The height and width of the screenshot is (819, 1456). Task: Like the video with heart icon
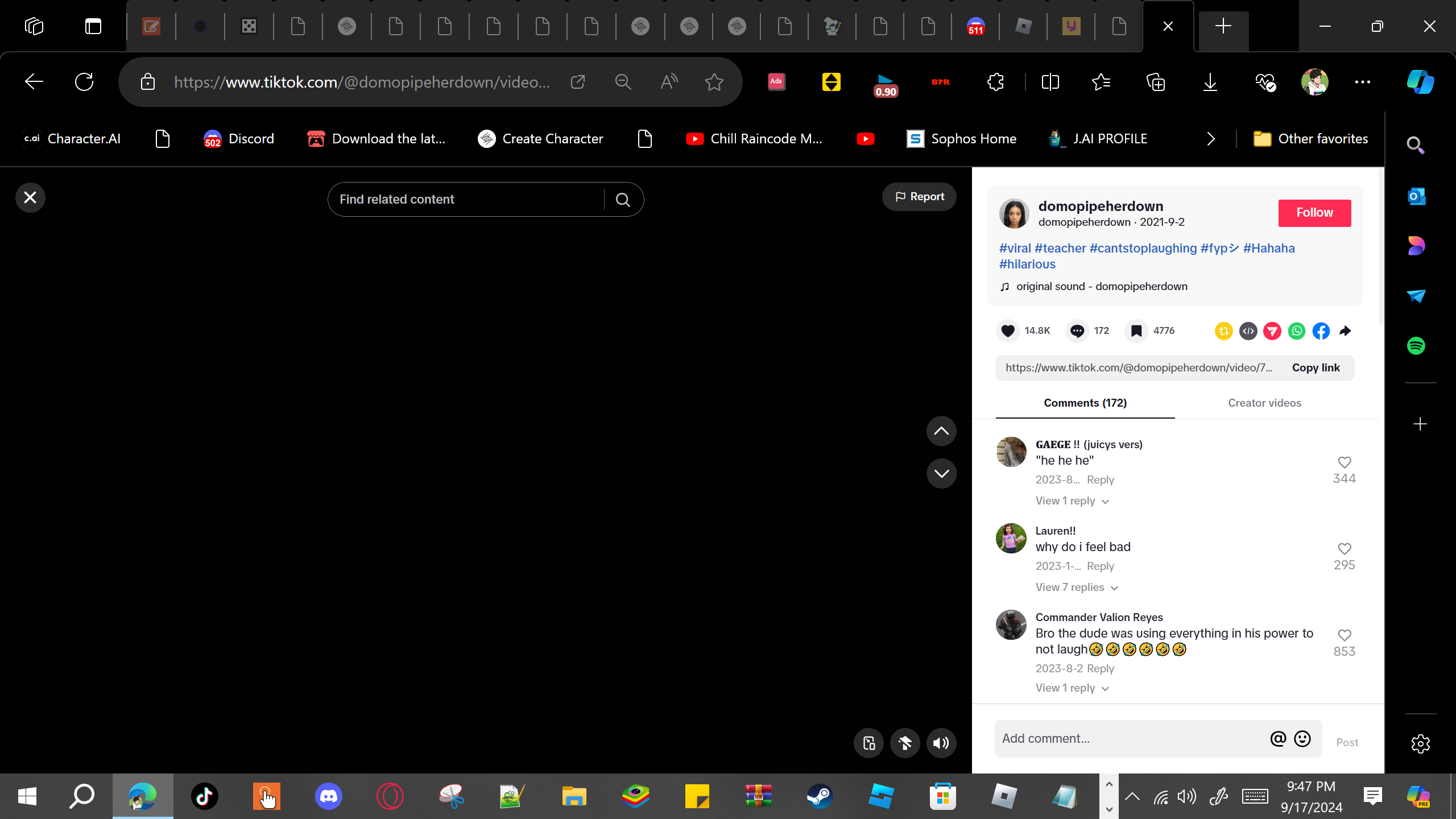tap(1008, 331)
